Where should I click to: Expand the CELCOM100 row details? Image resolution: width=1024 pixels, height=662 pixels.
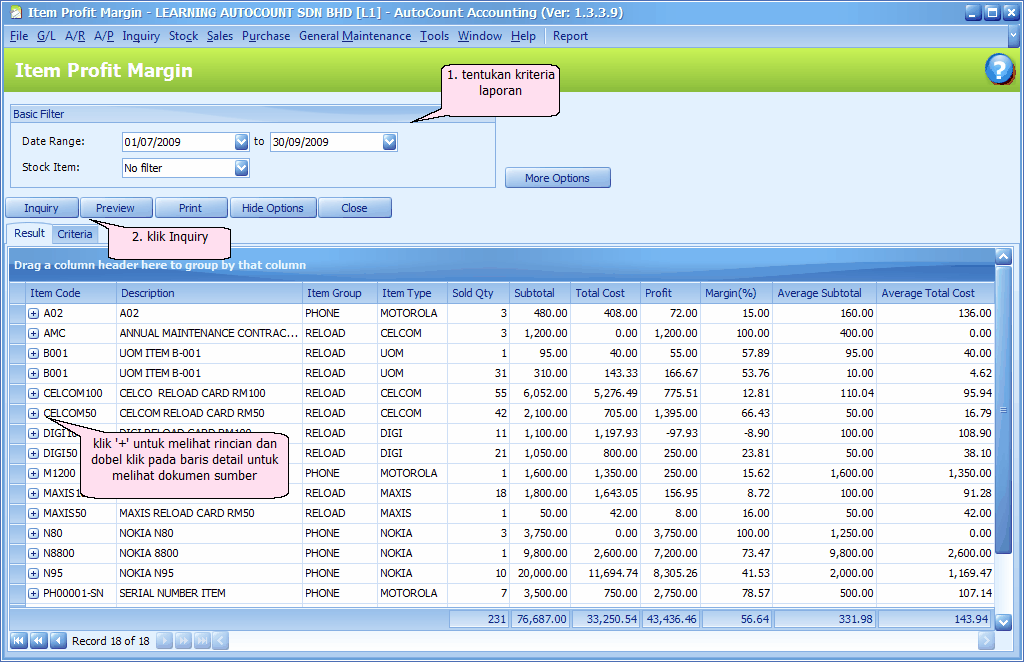pos(32,393)
